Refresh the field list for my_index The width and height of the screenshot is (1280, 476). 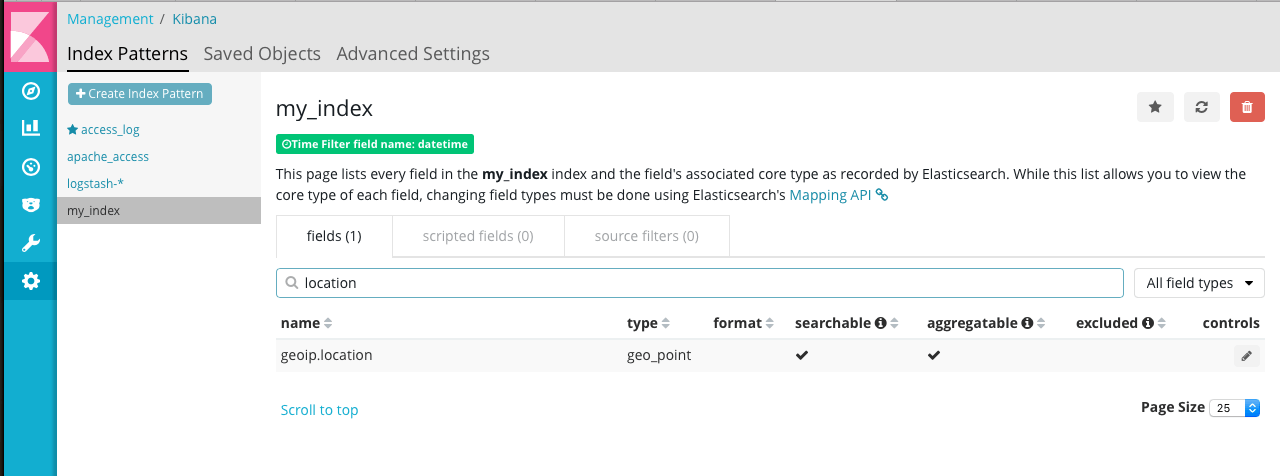tap(1201, 107)
